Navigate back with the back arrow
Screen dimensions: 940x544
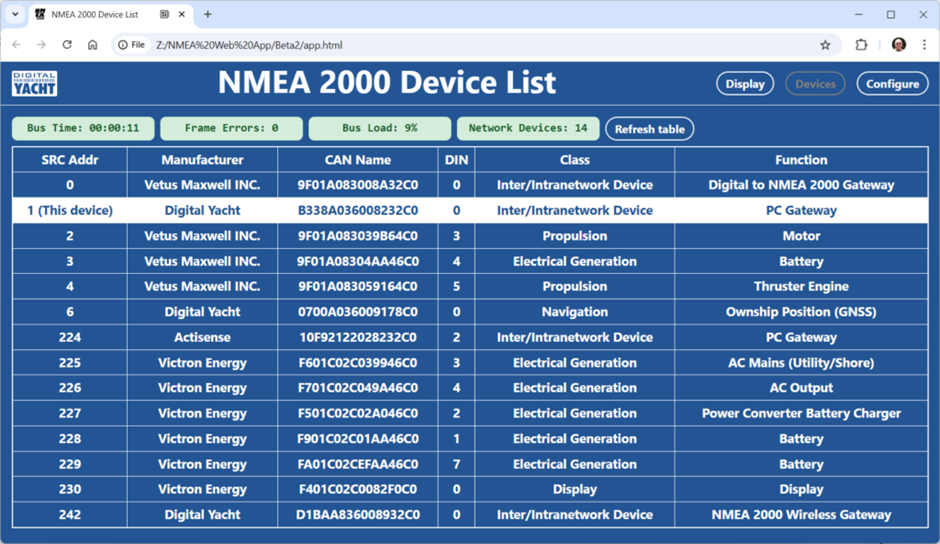tap(16, 45)
